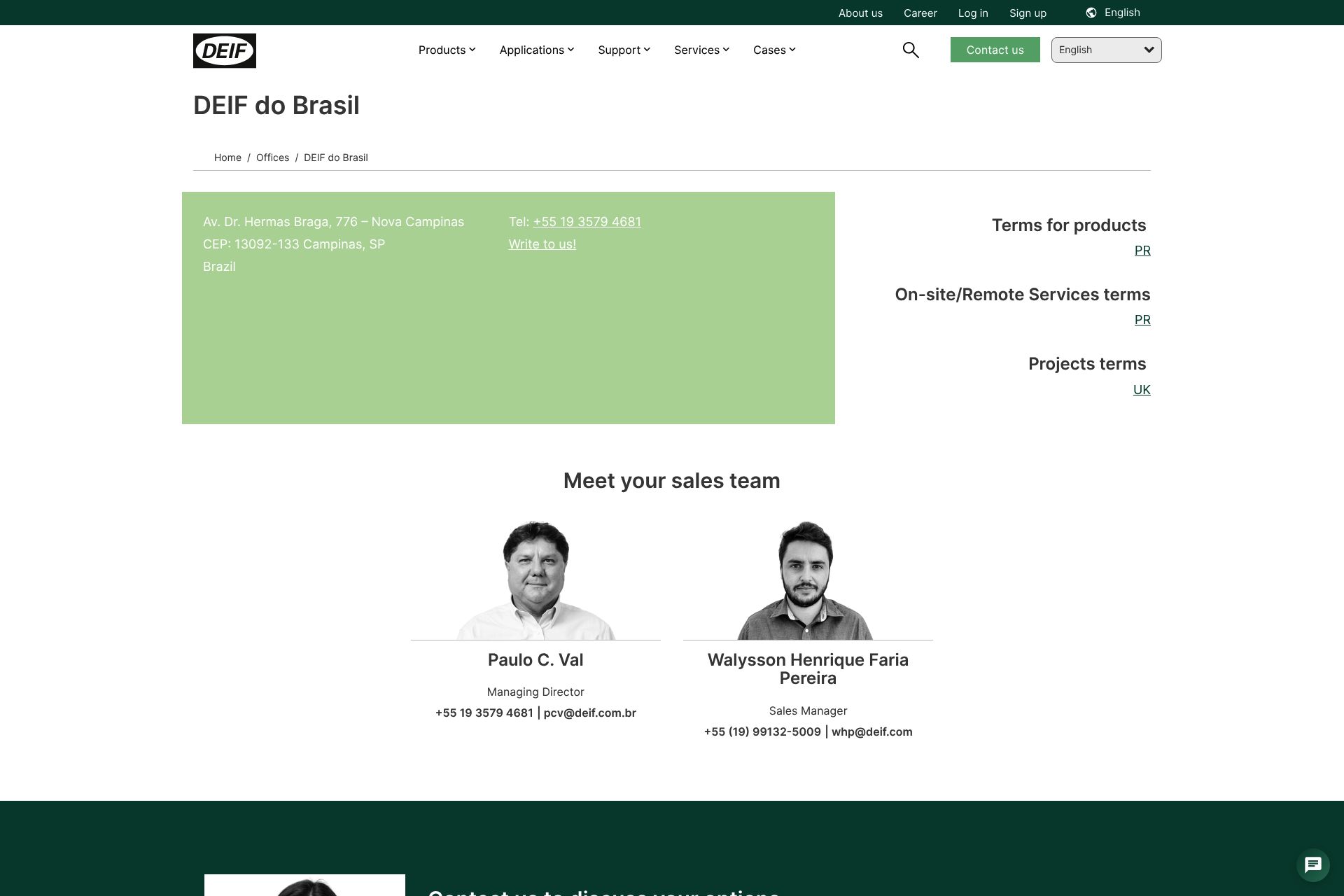Click the DEIF do Brasil breadcrumb text
Screen dimensions: 1344x896
point(336,157)
